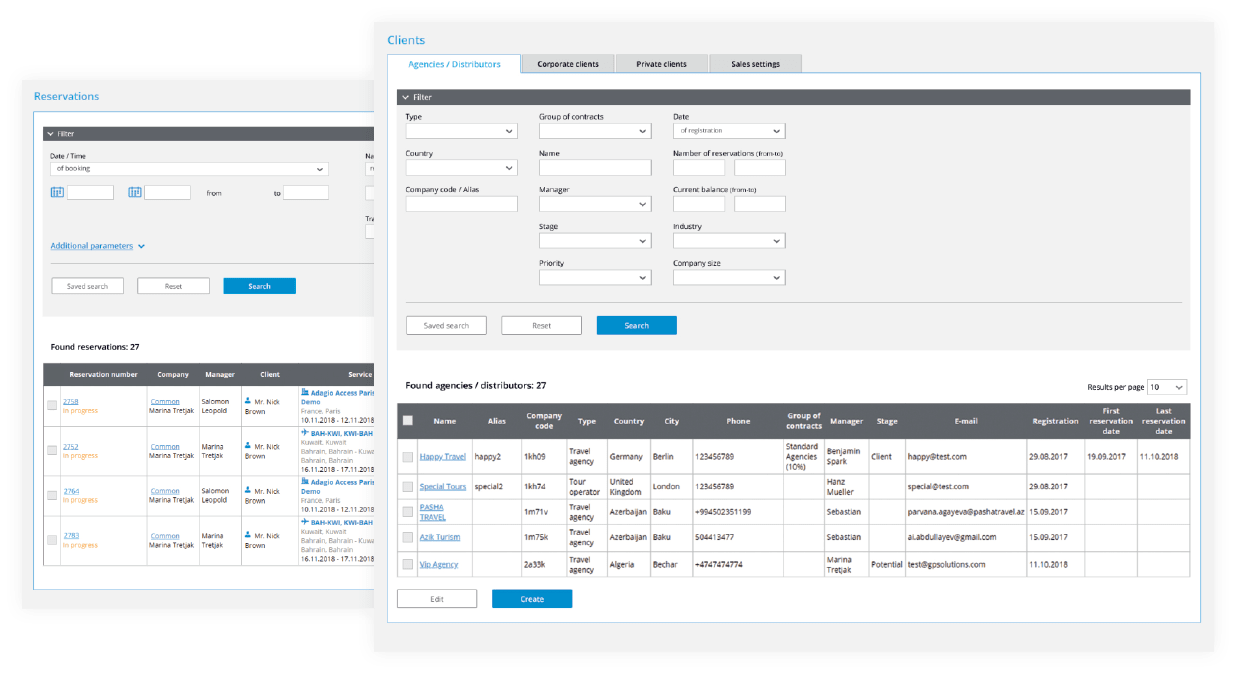Open the 'of booking' Date / Time dropdown
This screenshot has height=680, width=1240.
pos(189,169)
